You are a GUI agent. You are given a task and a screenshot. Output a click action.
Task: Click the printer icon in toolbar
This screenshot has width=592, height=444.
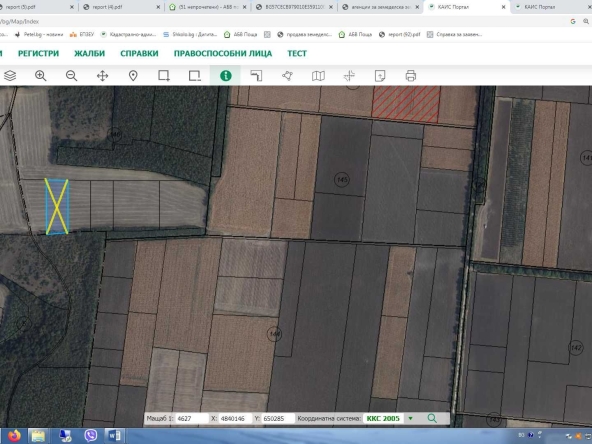click(x=411, y=76)
